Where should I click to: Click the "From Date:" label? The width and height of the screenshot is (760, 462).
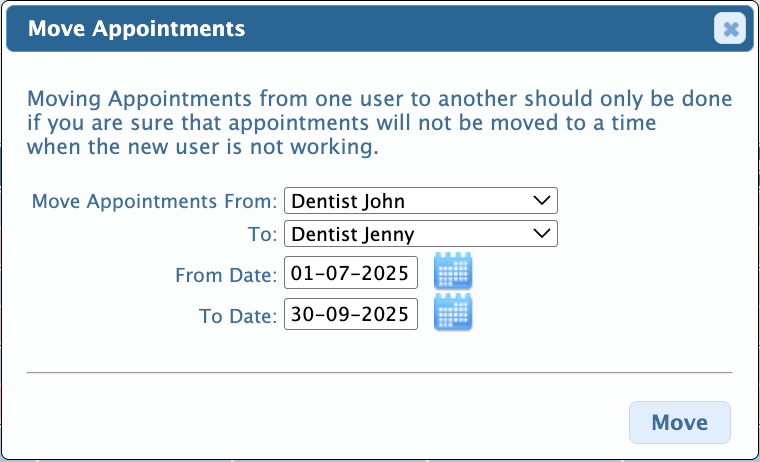226,275
